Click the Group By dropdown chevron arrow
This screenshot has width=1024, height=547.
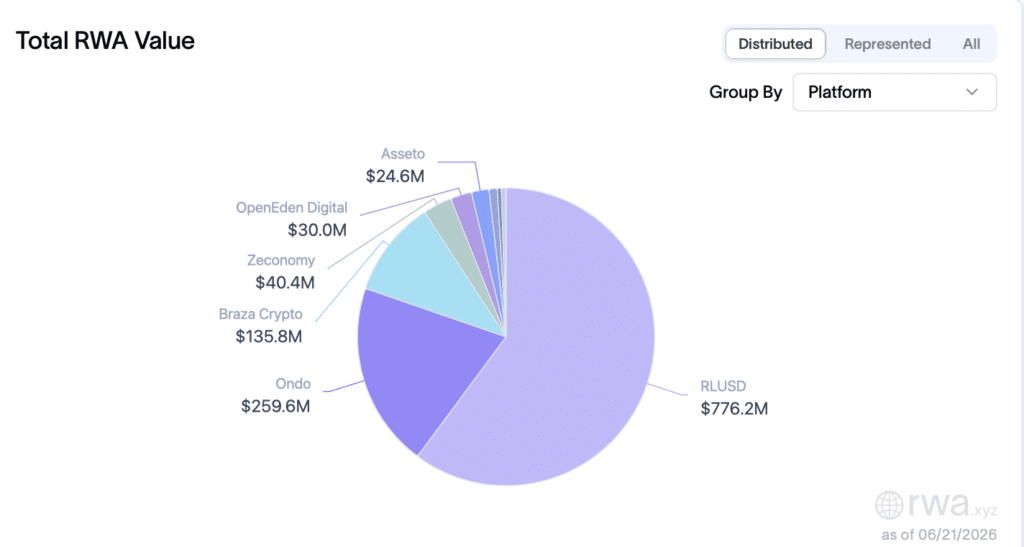tap(972, 92)
